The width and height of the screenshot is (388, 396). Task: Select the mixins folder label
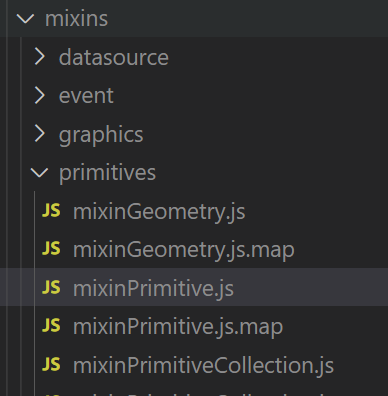pyautogui.click(x=76, y=19)
